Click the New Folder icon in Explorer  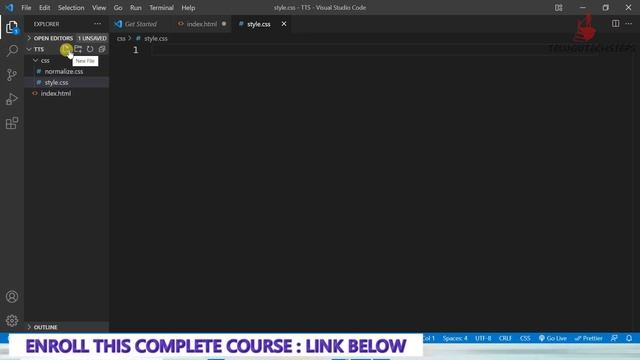[78, 49]
